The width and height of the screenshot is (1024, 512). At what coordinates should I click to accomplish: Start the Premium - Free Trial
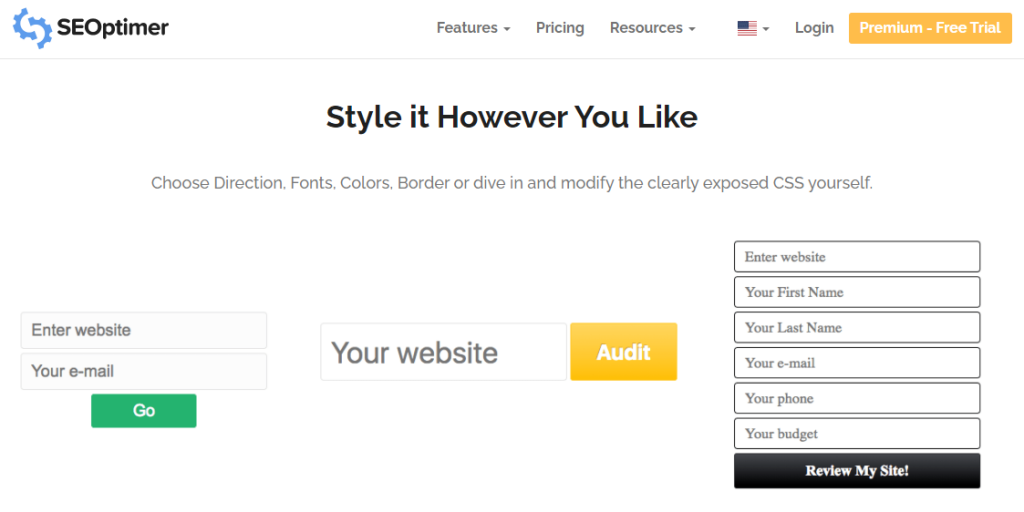coord(930,28)
